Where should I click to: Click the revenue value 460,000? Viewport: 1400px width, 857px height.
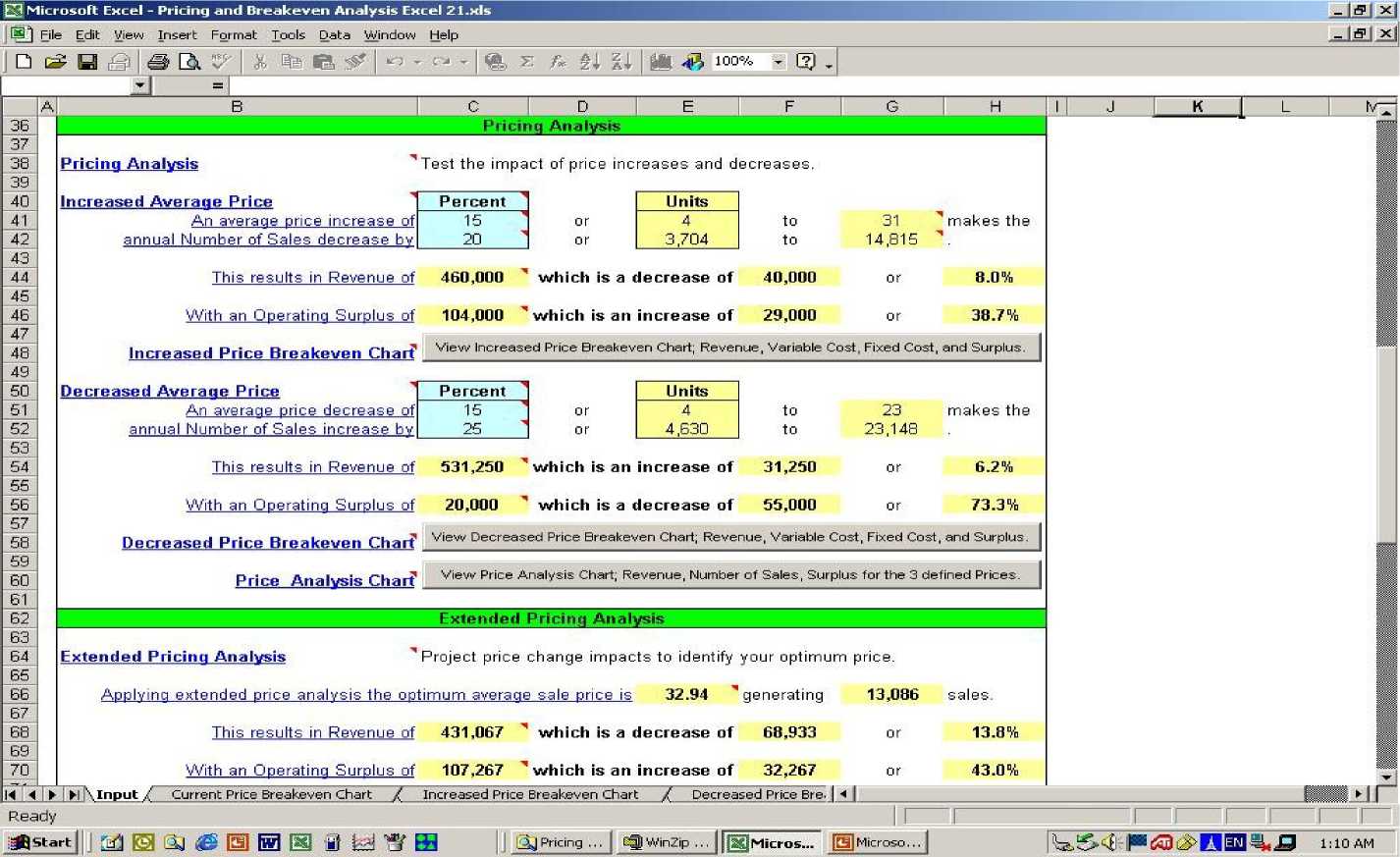(x=473, y=278)
